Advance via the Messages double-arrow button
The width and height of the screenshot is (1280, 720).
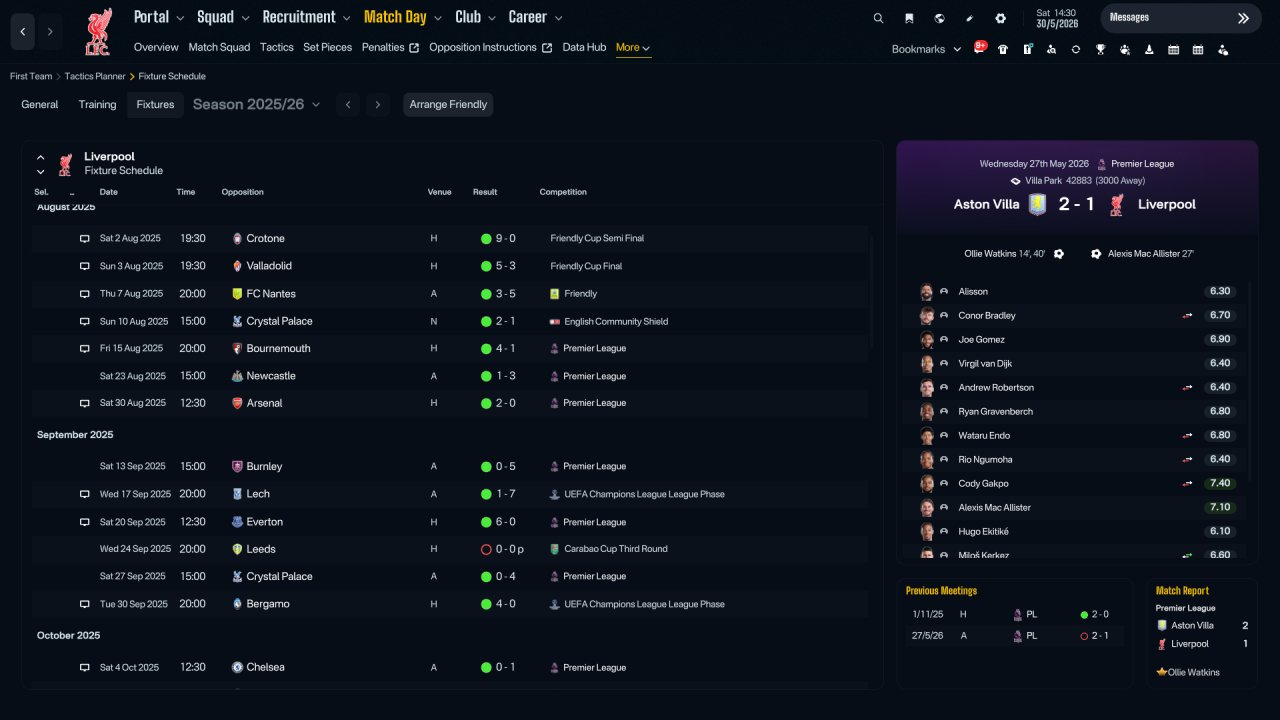(1243, 18)
